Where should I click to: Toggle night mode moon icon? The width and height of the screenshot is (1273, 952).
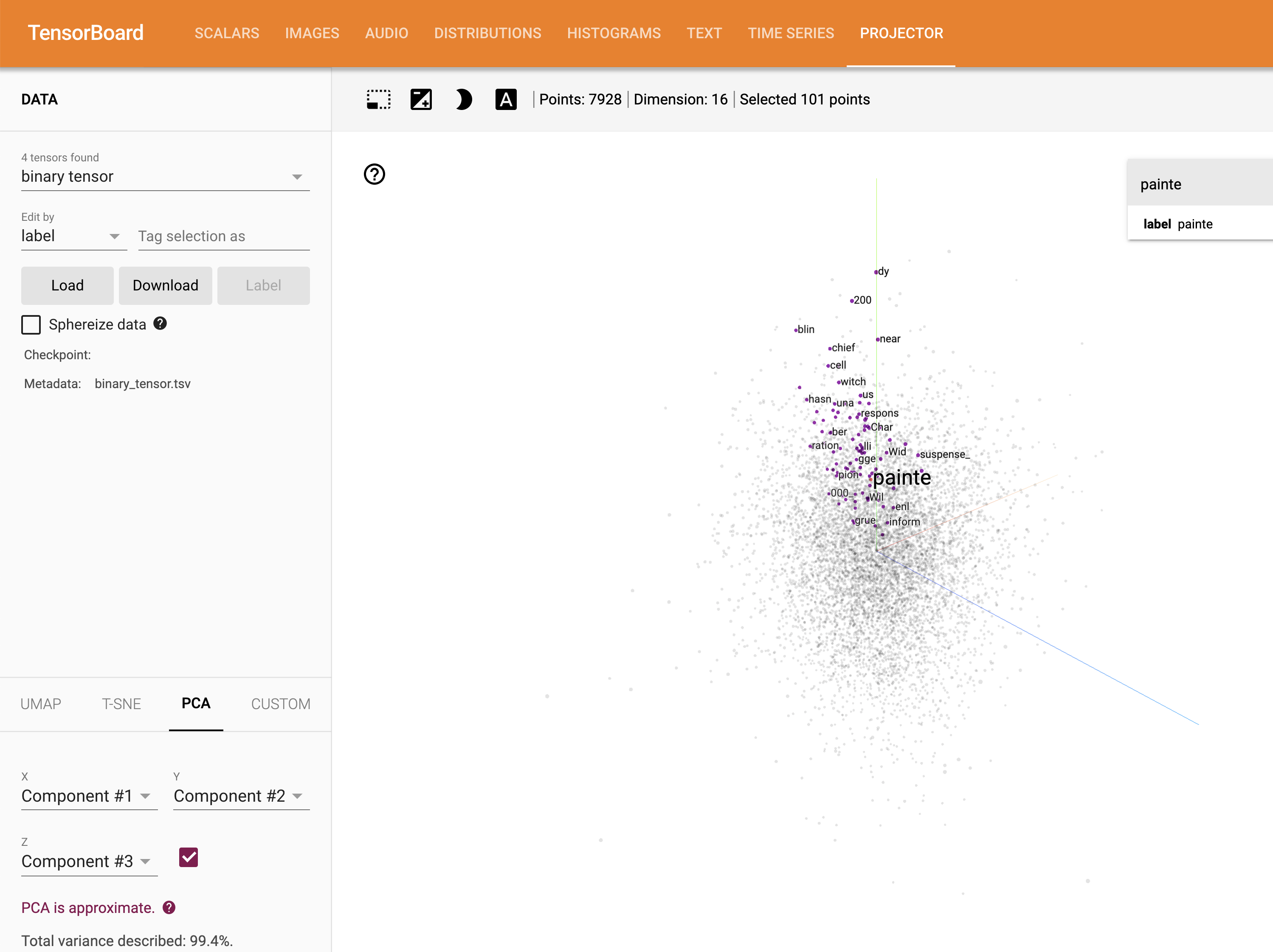click(463, 100)
